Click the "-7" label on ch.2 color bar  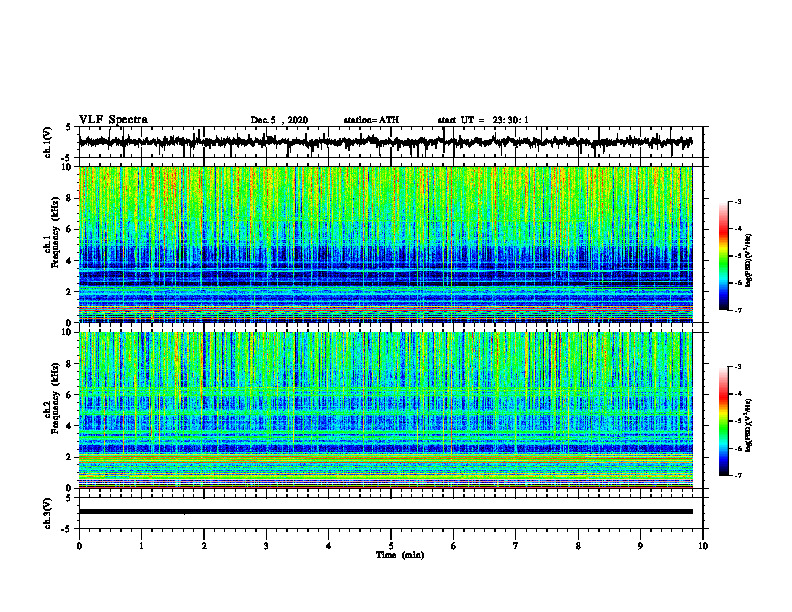coord(738,475)
